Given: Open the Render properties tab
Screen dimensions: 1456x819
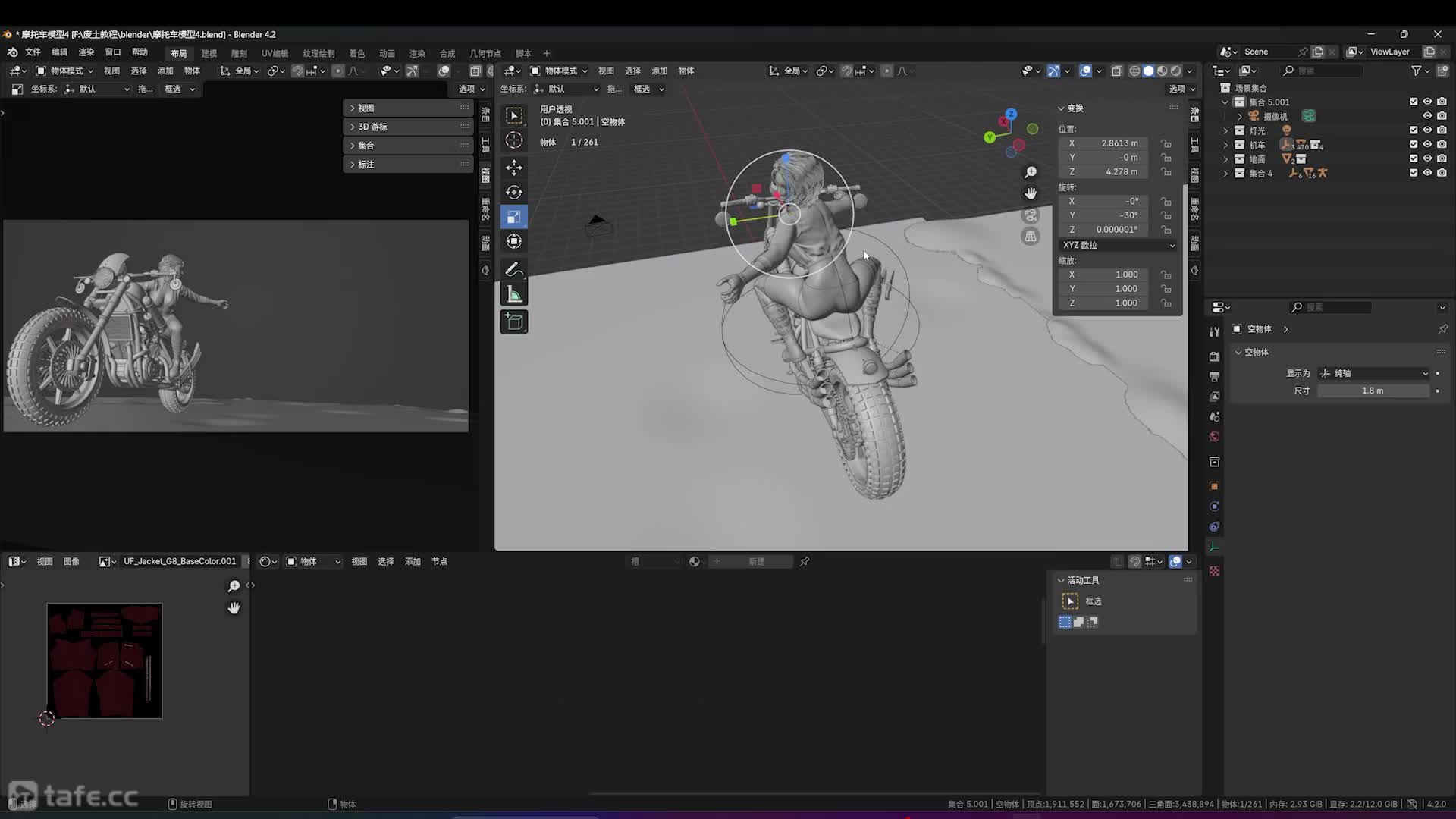Looking at the screenshot, I should click(1214, 356).
